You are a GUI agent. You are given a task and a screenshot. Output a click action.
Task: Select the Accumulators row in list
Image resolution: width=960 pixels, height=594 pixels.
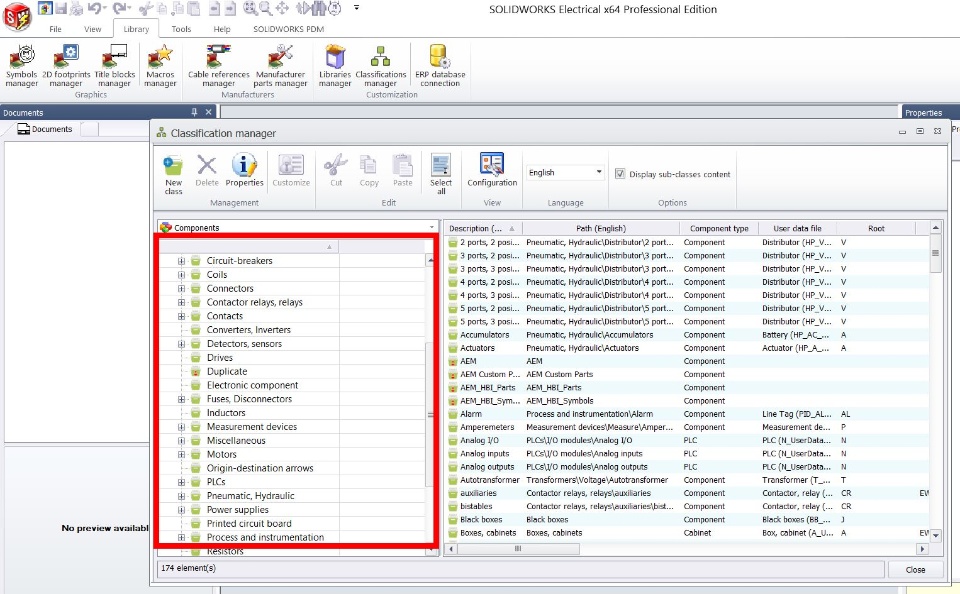pos(688,335)
